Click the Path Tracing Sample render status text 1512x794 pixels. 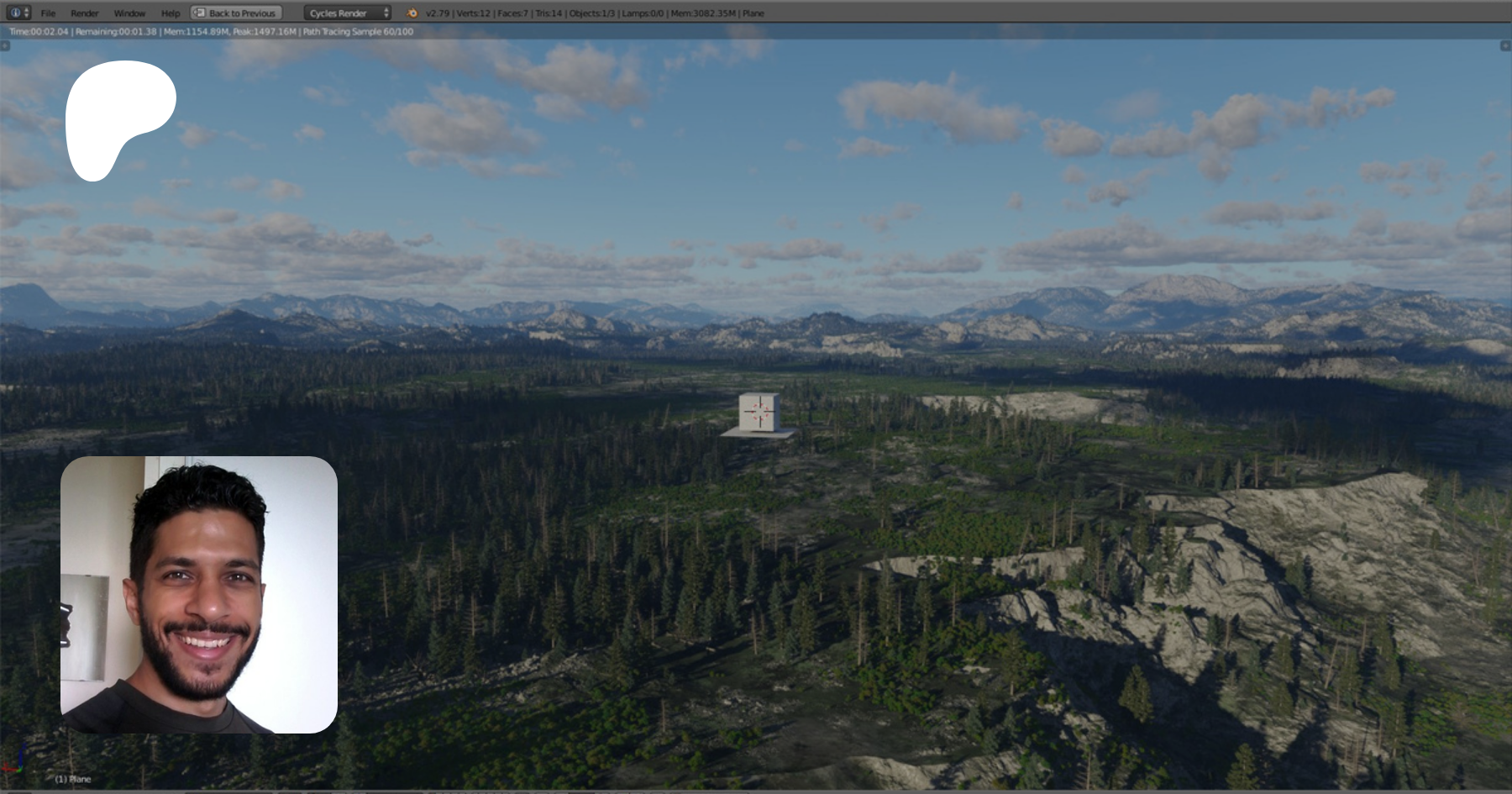click(358, 31)
